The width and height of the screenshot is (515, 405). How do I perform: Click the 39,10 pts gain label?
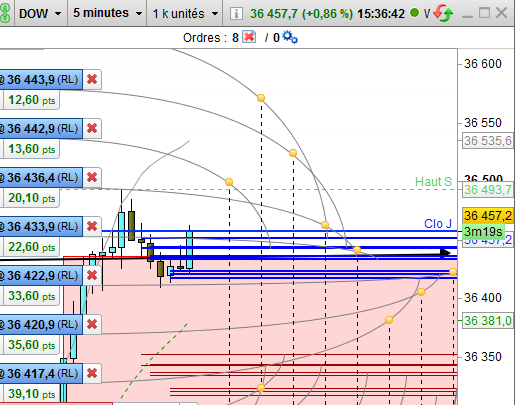pos(31,394)
